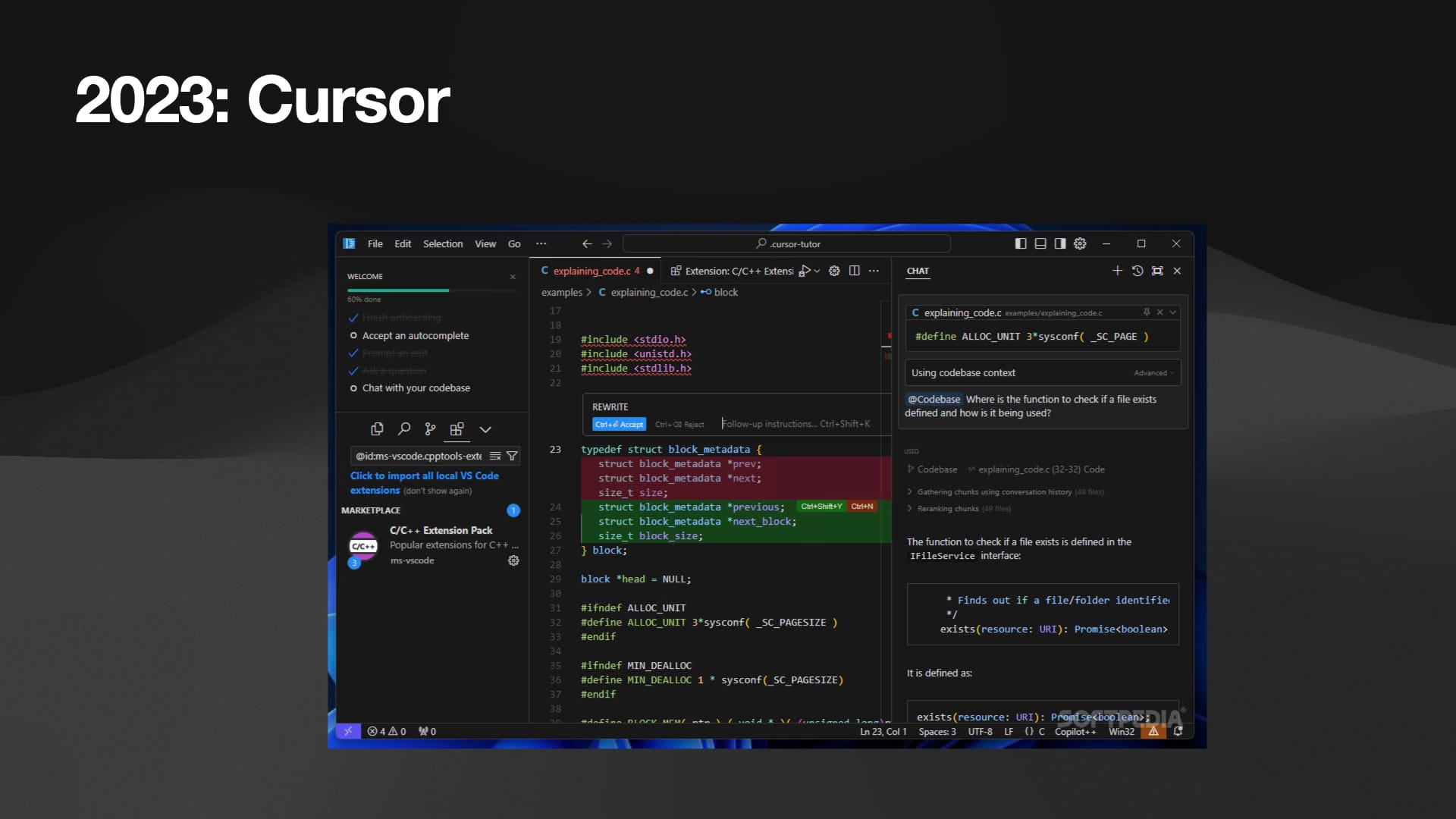The image size is (1456, 819).
Task: Open the Source Control icon
Action: (430, 429)
